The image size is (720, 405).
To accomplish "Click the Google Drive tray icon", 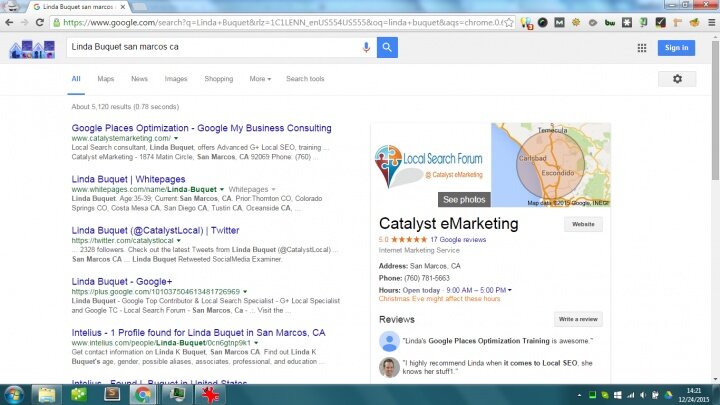I will [668, 395].
